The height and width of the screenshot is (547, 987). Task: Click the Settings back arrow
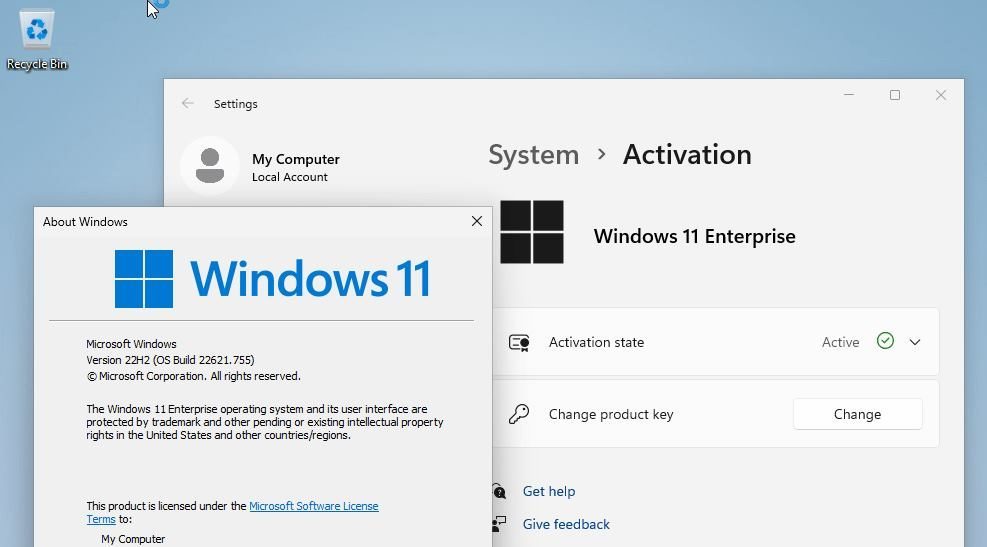point(187,103)
